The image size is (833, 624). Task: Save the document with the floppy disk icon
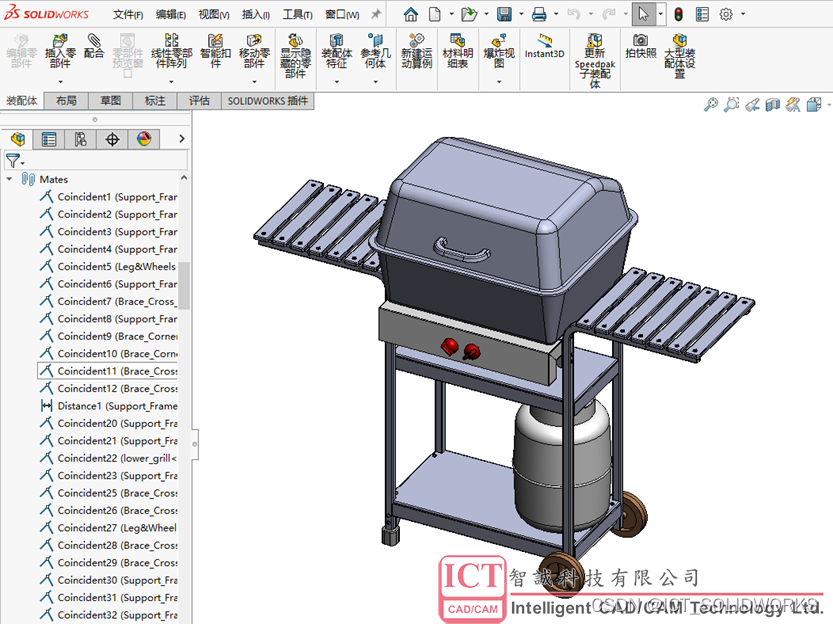[504, 14]
